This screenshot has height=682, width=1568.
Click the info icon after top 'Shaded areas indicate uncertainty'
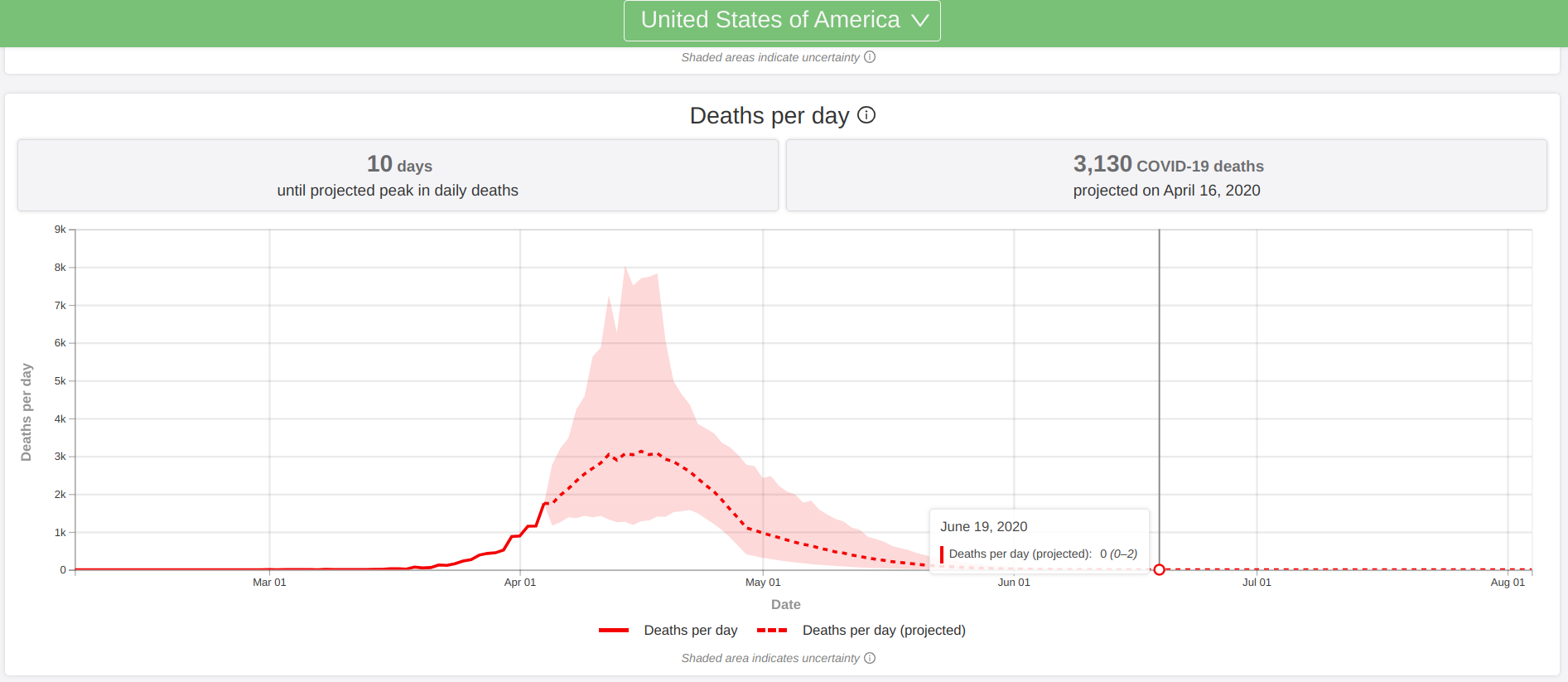pos(870,57)
